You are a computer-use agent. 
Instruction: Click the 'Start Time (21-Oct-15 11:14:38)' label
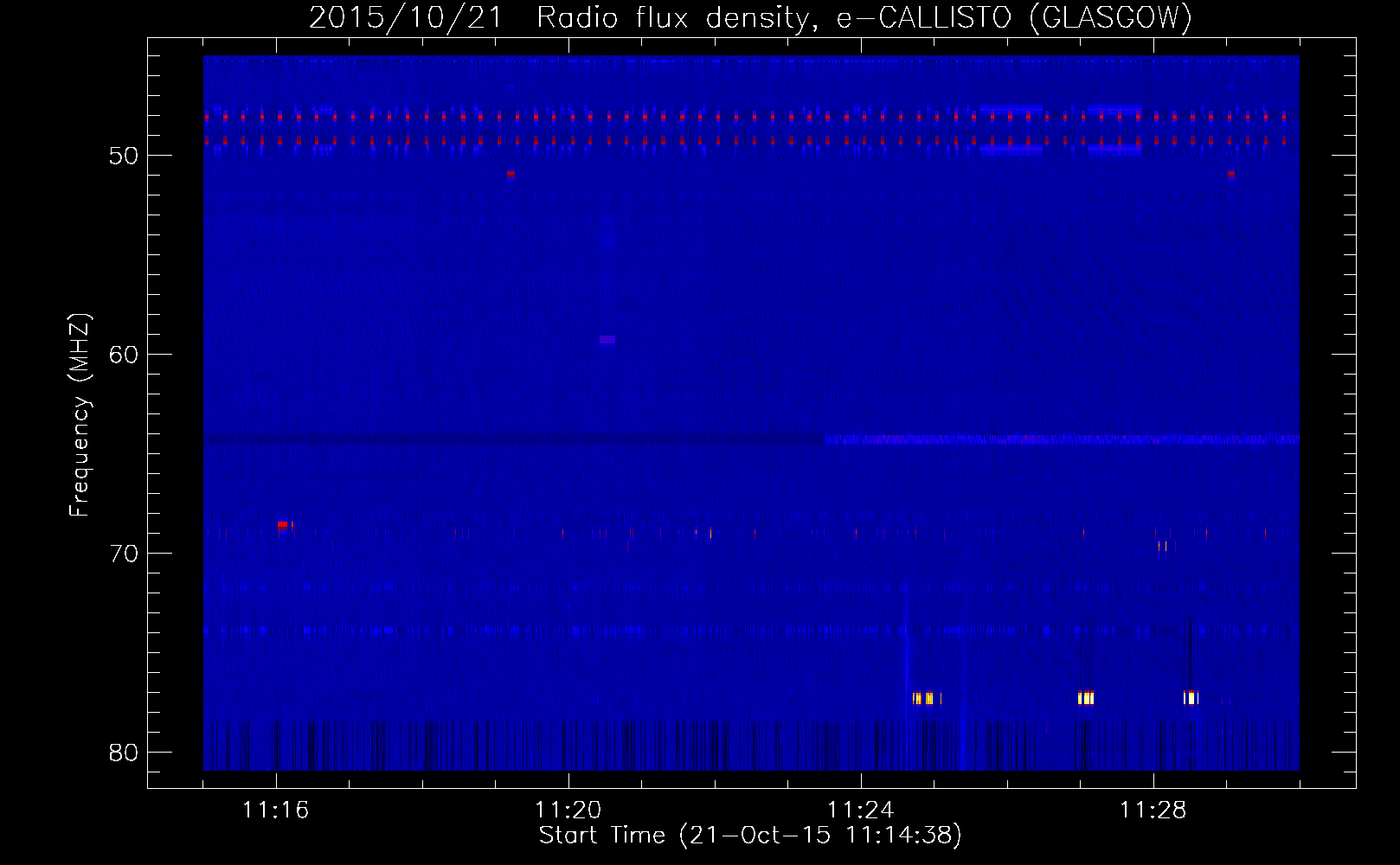(750, 835)
